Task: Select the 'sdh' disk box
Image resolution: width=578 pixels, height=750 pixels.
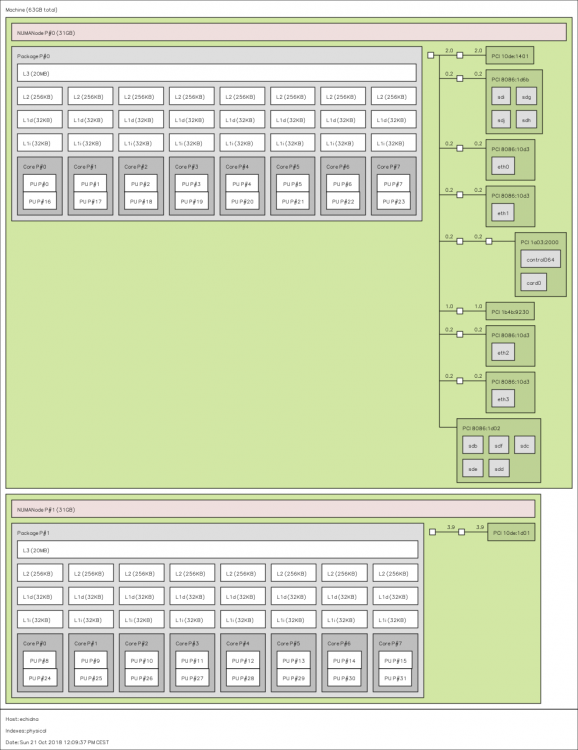Action: [526, 120]
